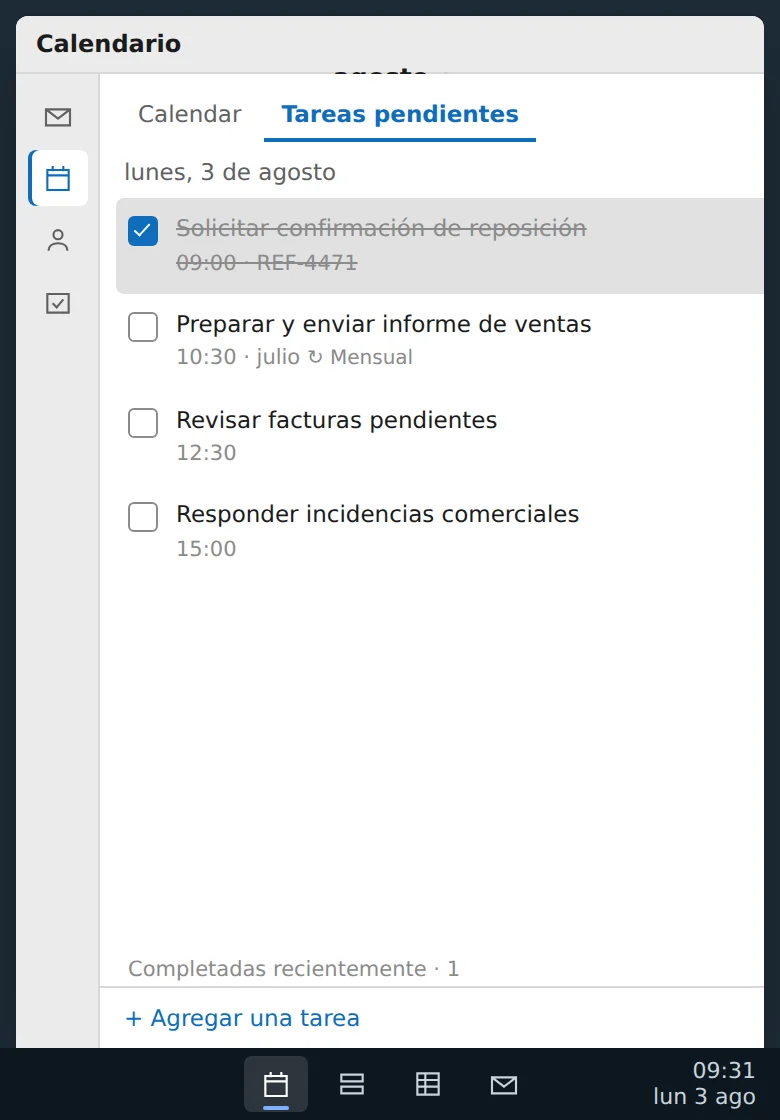The height and width of the screenshot is (1120, 780).
Task: Uncheck Solicitar confirmación de reposición task
Action: tap(143, 231)
